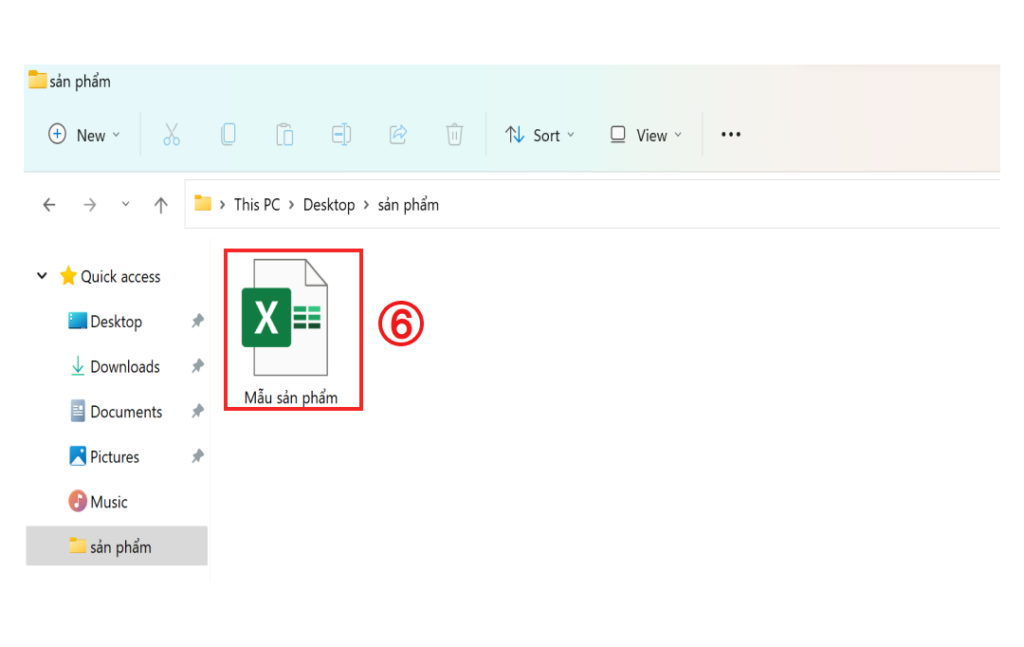Screen dimensions: 1024x647
Task: Open the recent locations chevron
Action: pos(125,204)
